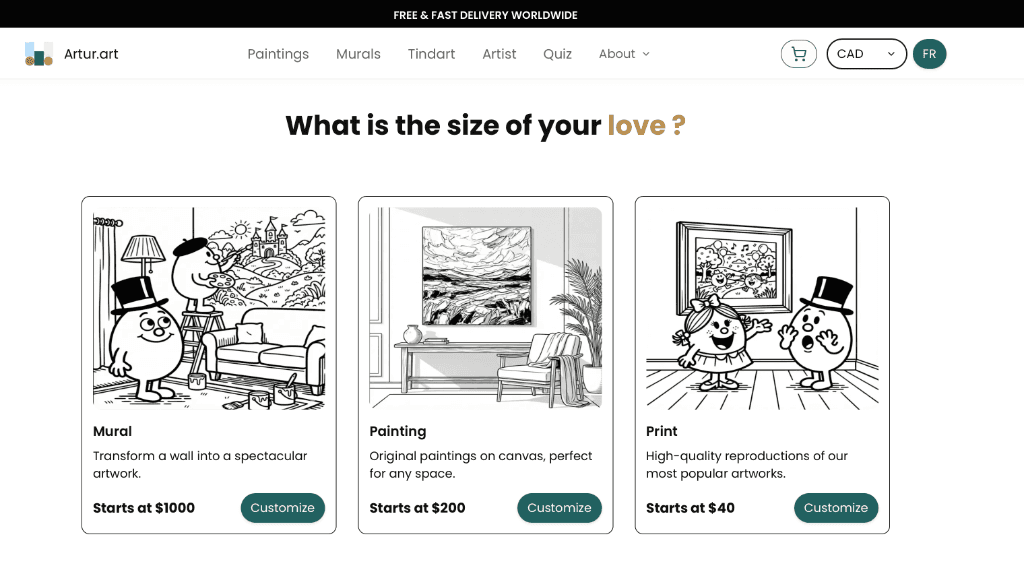
Task: Navigate to the Tindart page
Action: (431, 54)
